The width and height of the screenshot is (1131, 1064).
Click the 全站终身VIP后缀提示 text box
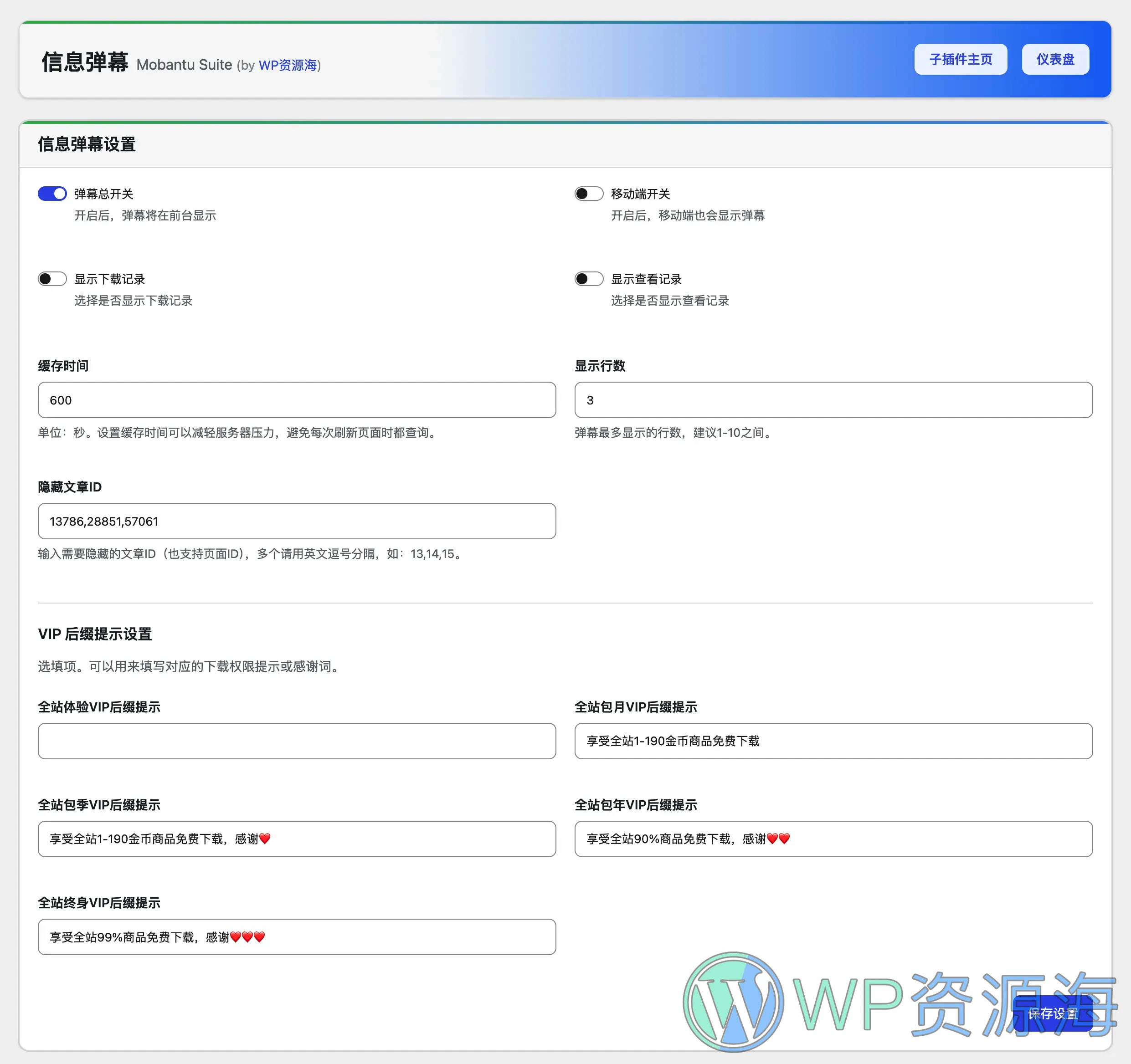coord(296,936)
